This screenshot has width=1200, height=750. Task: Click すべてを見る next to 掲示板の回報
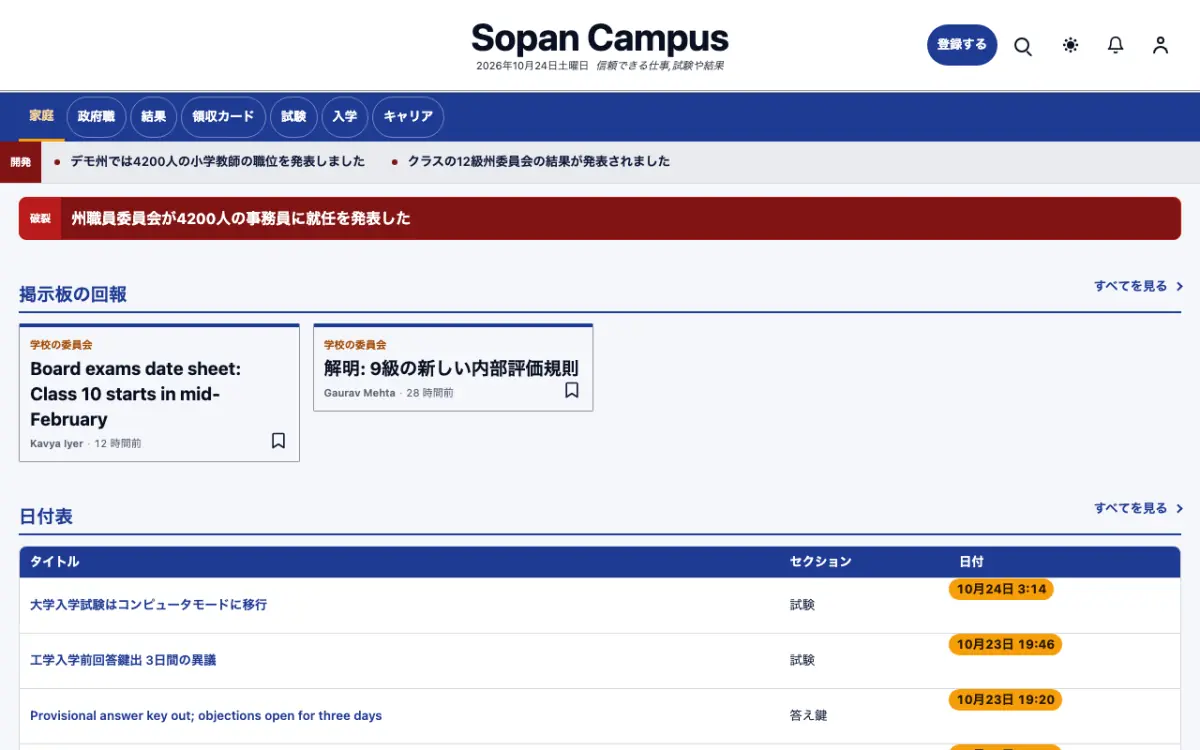click(x=1138, y=286)
